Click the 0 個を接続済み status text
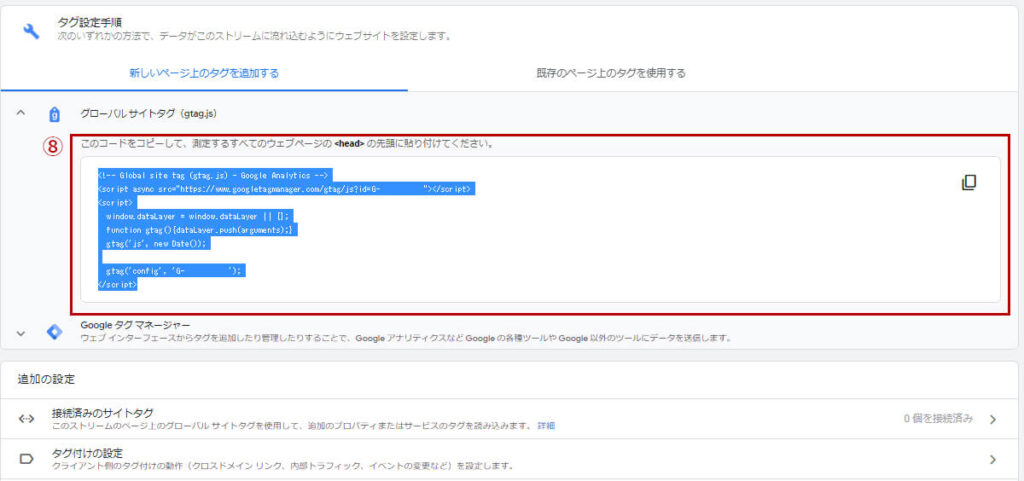 (938, 418)
